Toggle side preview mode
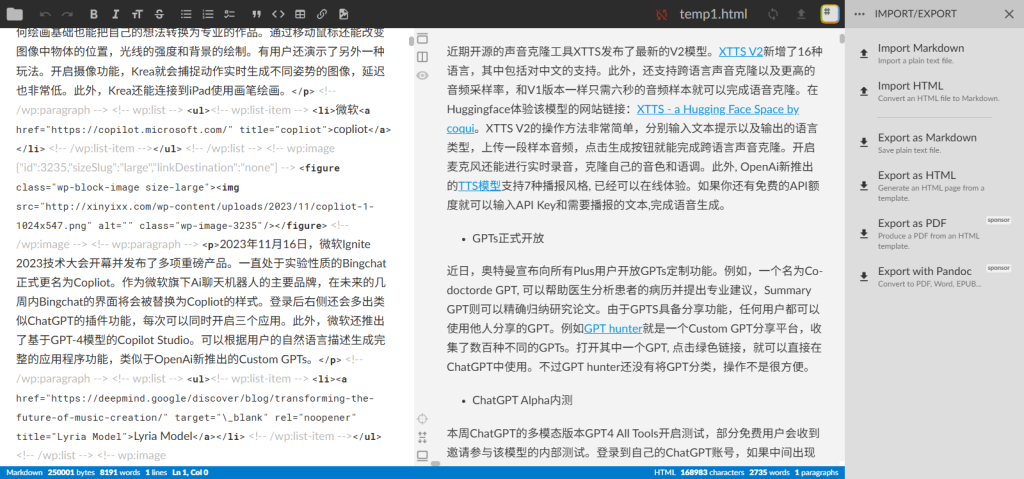This screenshot has height=479, width=1024. [x=423, y=57]
